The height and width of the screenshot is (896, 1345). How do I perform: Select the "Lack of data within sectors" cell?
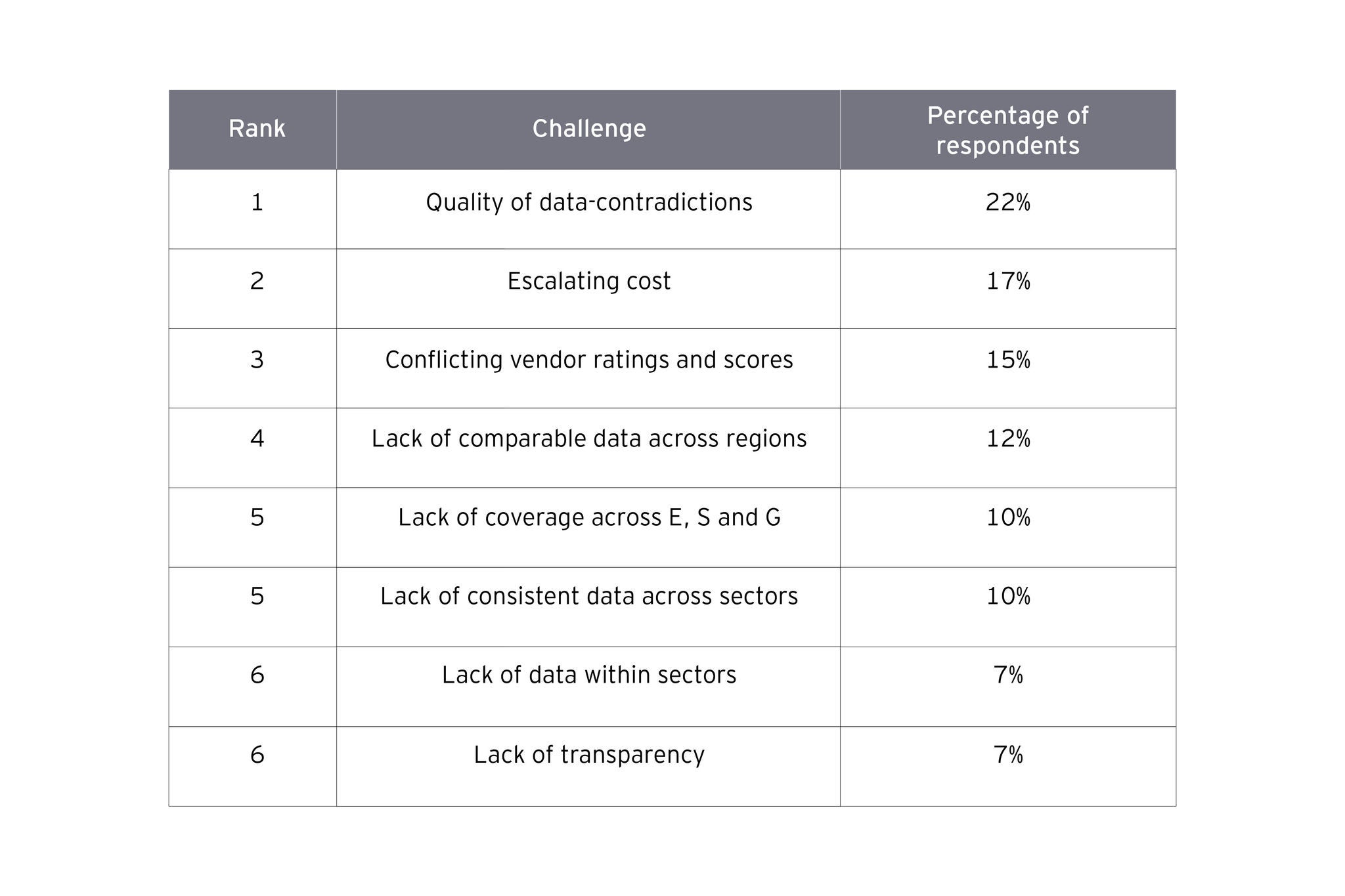point(588,675)
